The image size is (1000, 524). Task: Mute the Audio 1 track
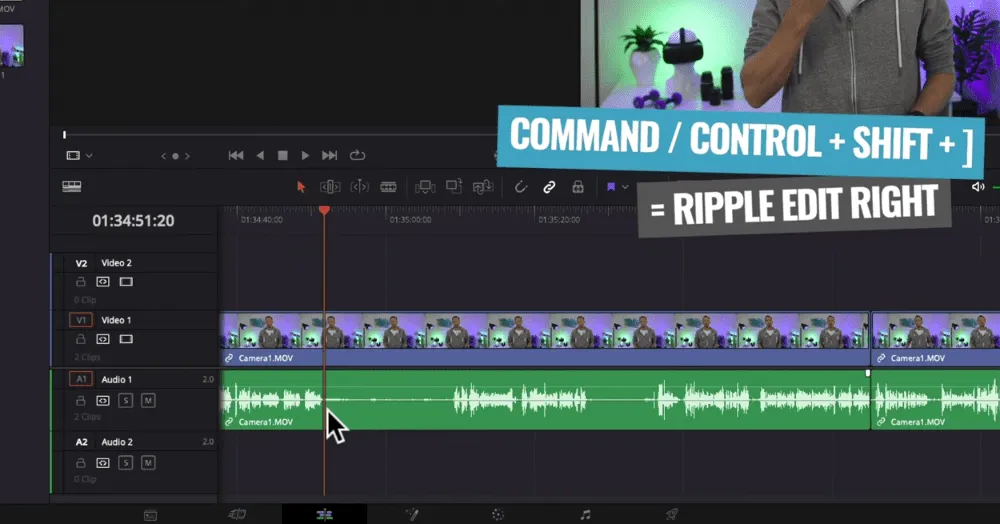pos(148,401)
